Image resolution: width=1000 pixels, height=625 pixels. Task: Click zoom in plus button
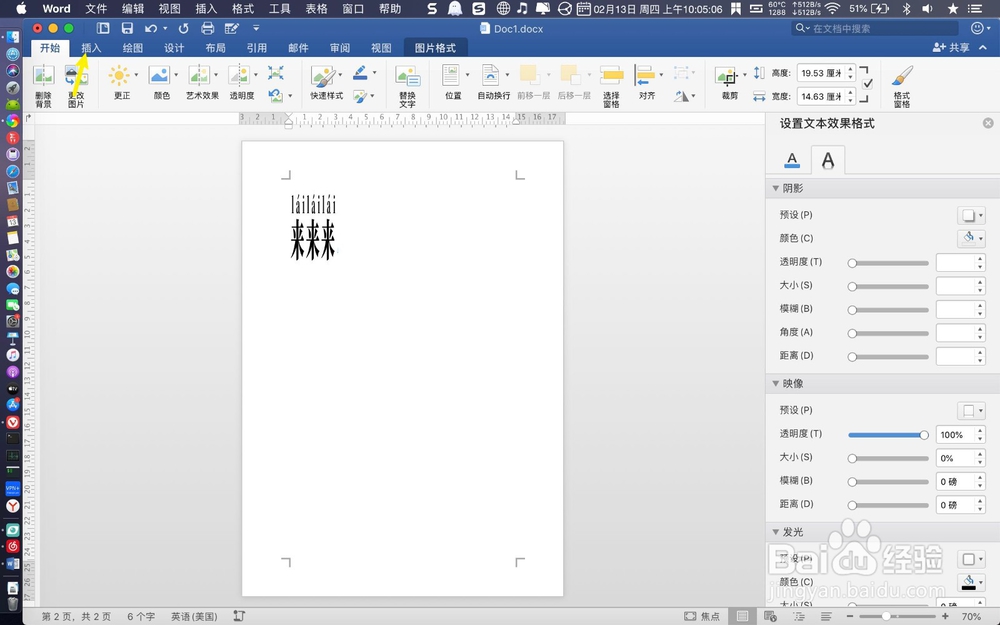point(945,616)
